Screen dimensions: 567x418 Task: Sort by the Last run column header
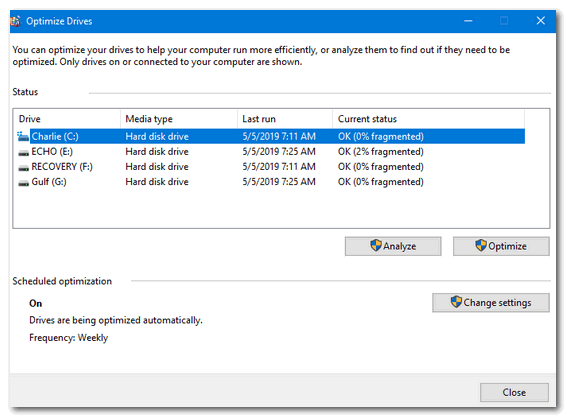(285, 119)
